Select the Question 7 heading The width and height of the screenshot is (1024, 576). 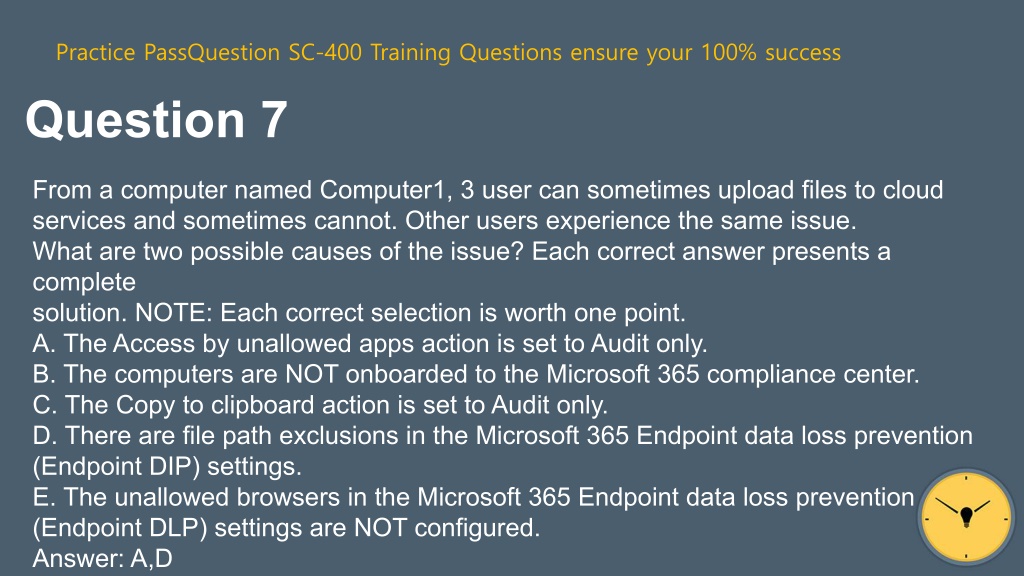coord(156,120)
